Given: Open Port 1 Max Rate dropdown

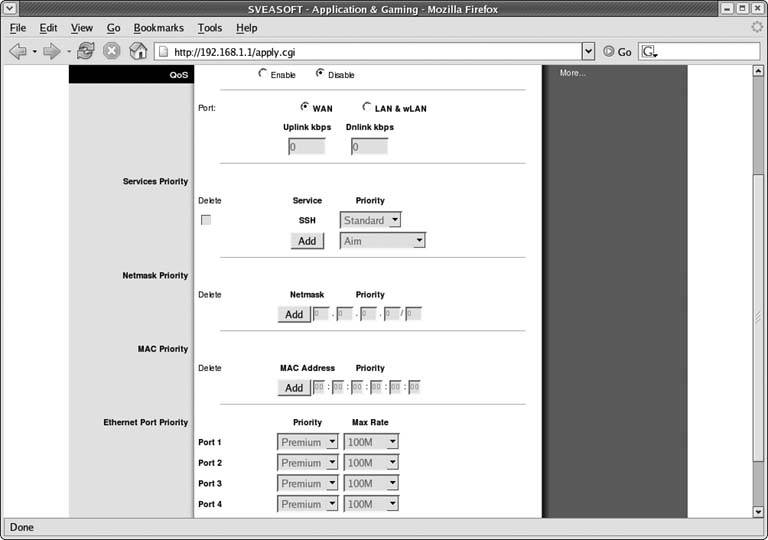Looking at the screenshot, I should pyautogui.click(x=372, y=442).
